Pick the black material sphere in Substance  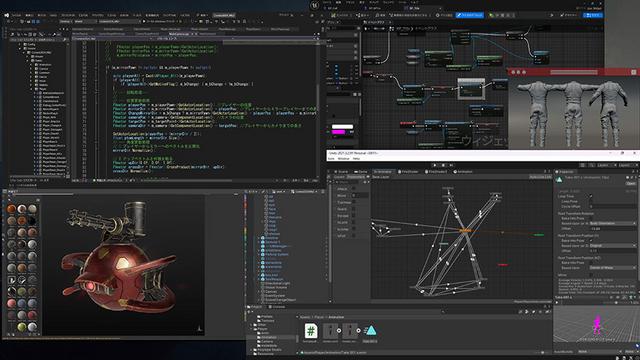(32, 221)
